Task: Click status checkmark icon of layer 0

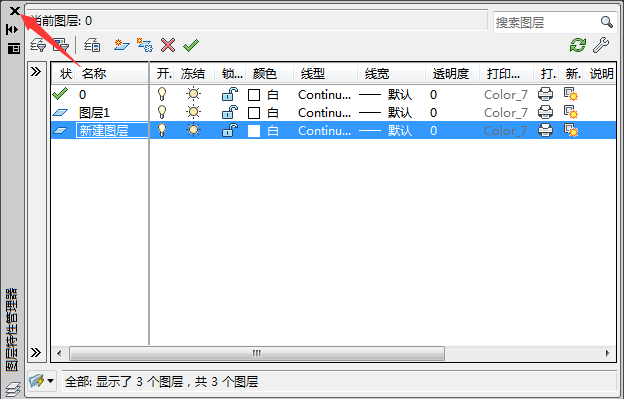Action: (60, 94)
